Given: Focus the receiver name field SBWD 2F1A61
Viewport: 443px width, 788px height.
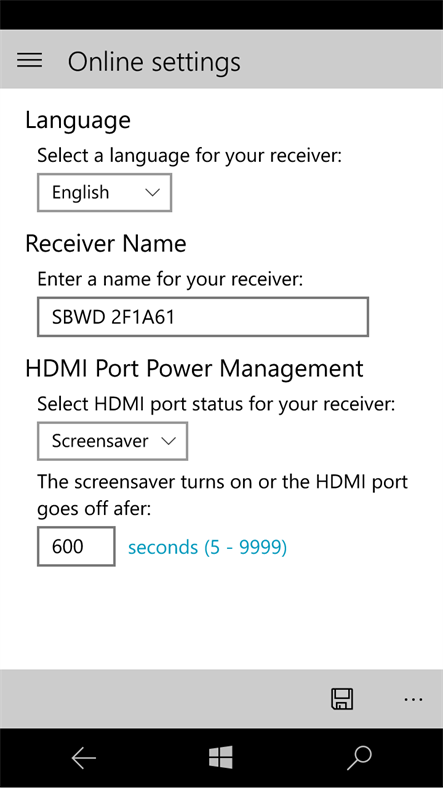Looking at the screenshot, I should (203, 317).
